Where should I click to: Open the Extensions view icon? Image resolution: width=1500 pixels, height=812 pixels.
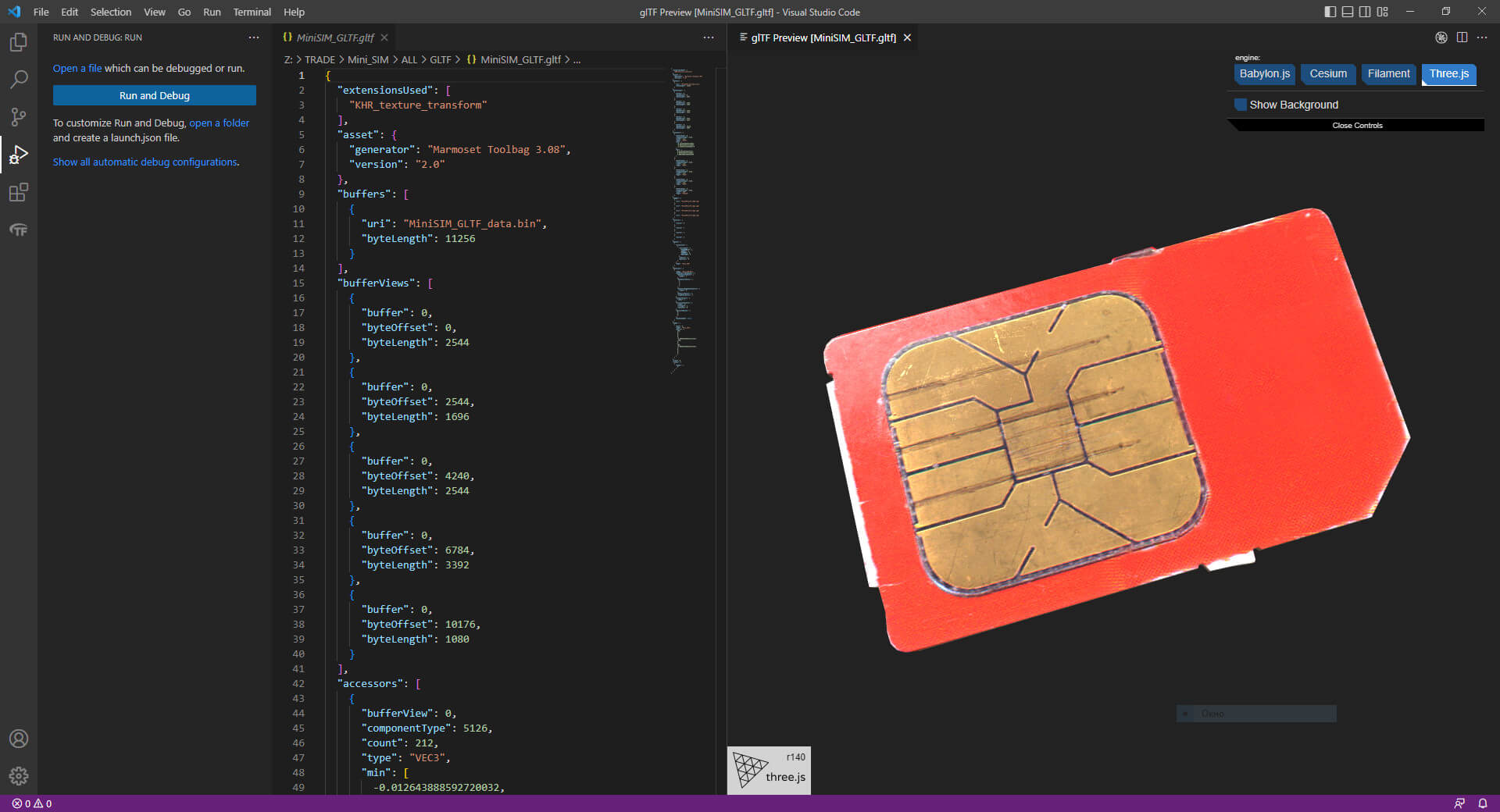tap(19, 192)
